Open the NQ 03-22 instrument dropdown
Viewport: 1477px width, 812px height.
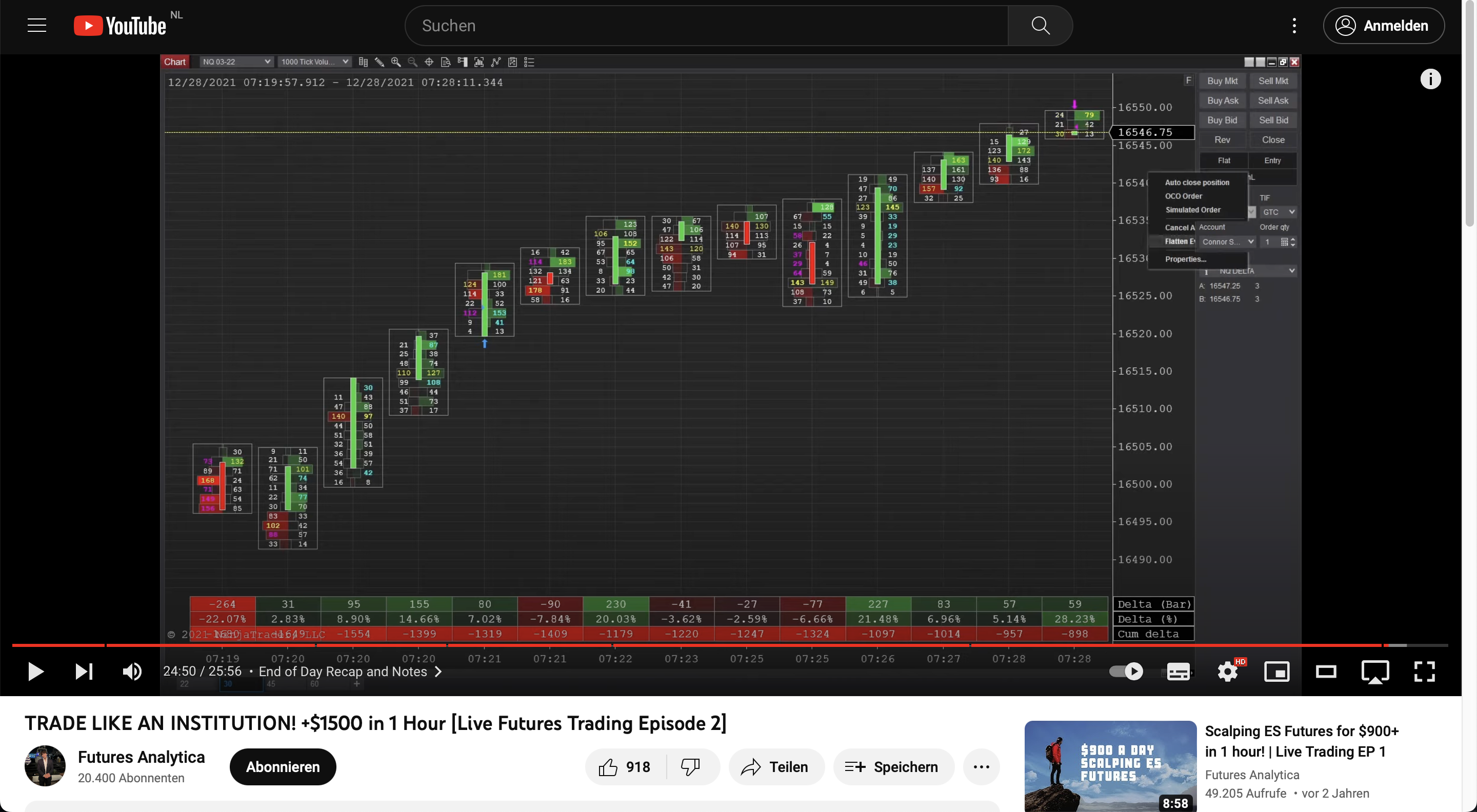pyautogui.click(x=236, y=62)
